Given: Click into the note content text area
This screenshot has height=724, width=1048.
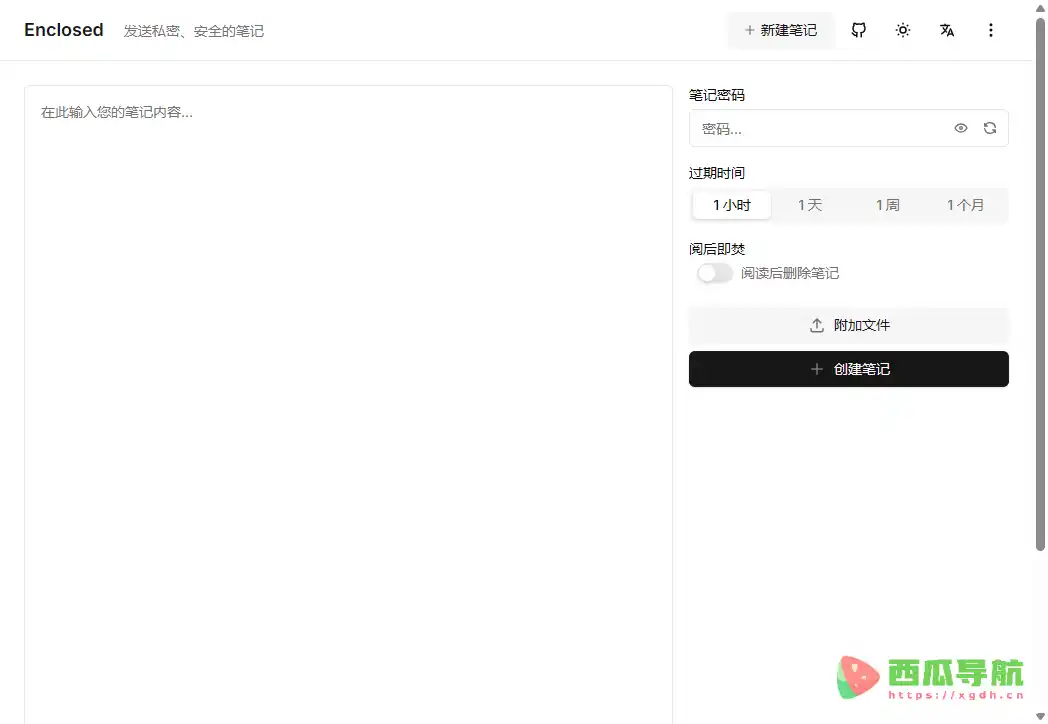Looking at the screenshot, I should (348, 404).
